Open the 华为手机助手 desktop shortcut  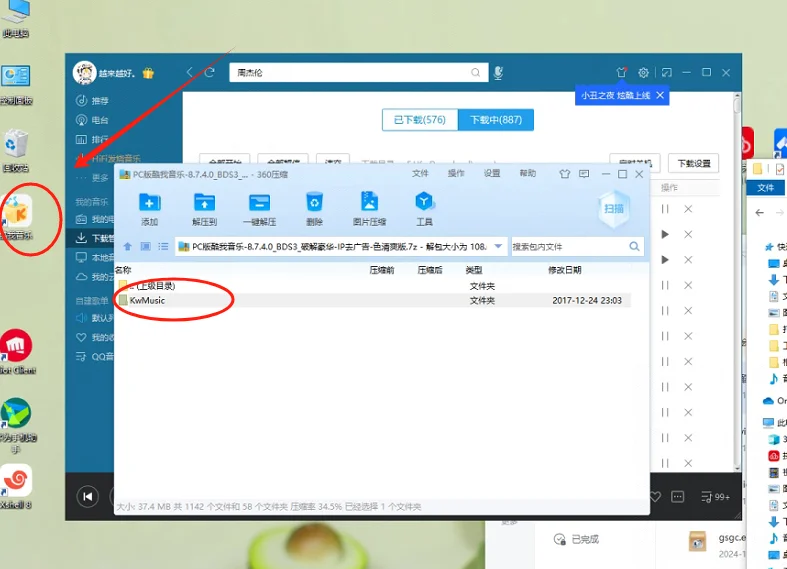[17, 425]
